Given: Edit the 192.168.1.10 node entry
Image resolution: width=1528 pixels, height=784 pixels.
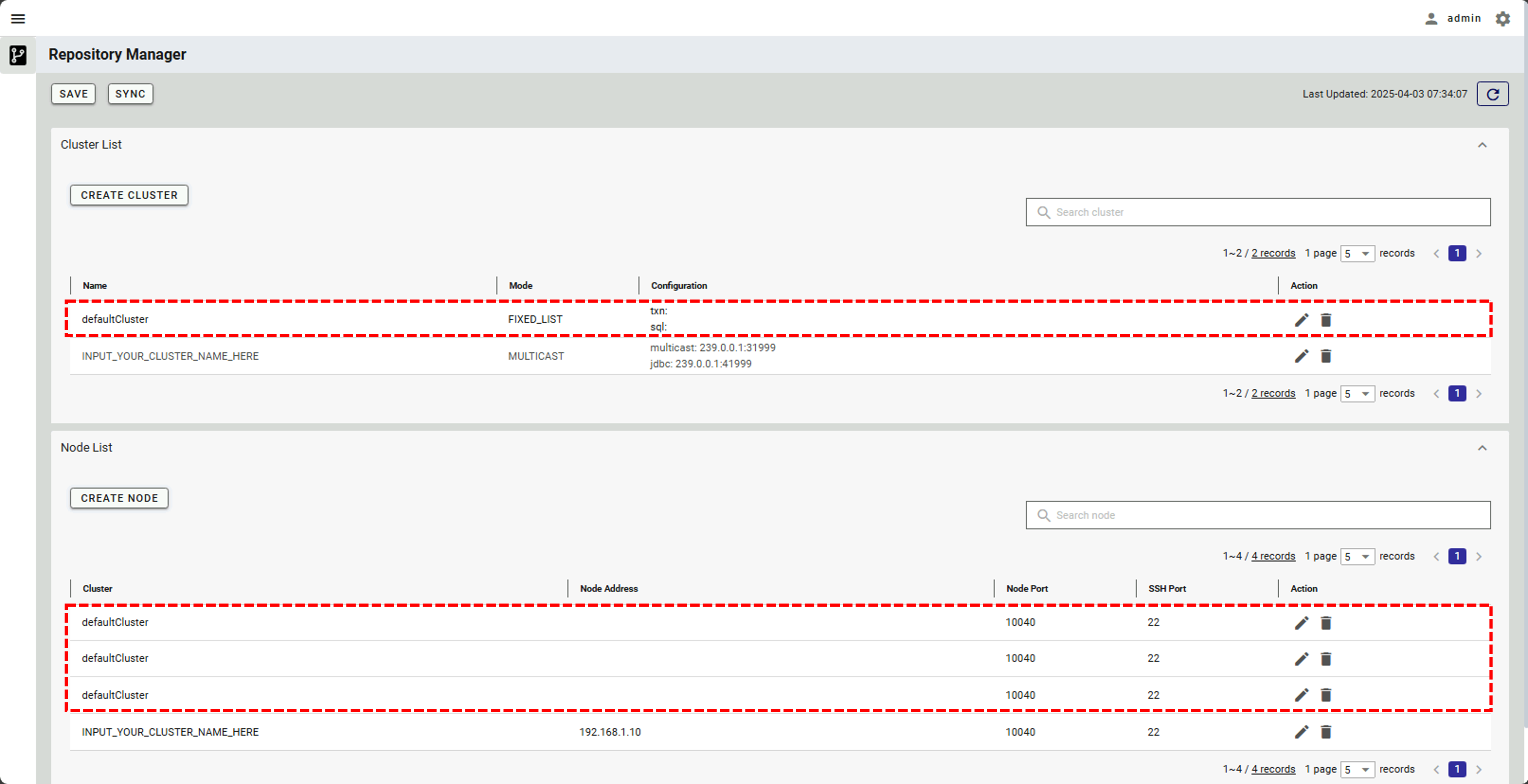Looking at the screenshot, I should click(x=1301, y=732).
